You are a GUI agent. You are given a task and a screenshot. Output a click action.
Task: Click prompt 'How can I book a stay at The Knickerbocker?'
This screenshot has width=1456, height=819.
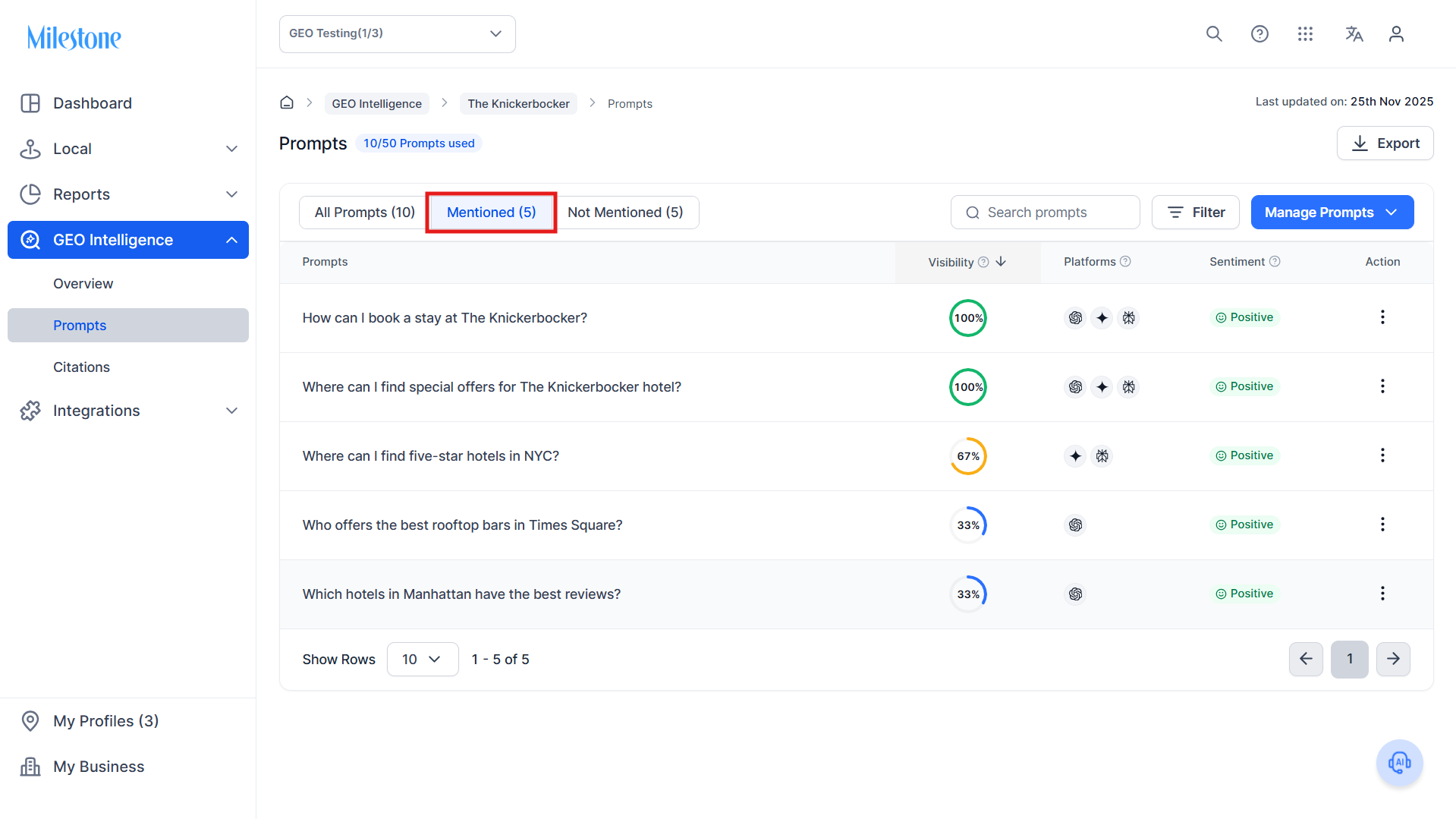click(x=445, y=318)
